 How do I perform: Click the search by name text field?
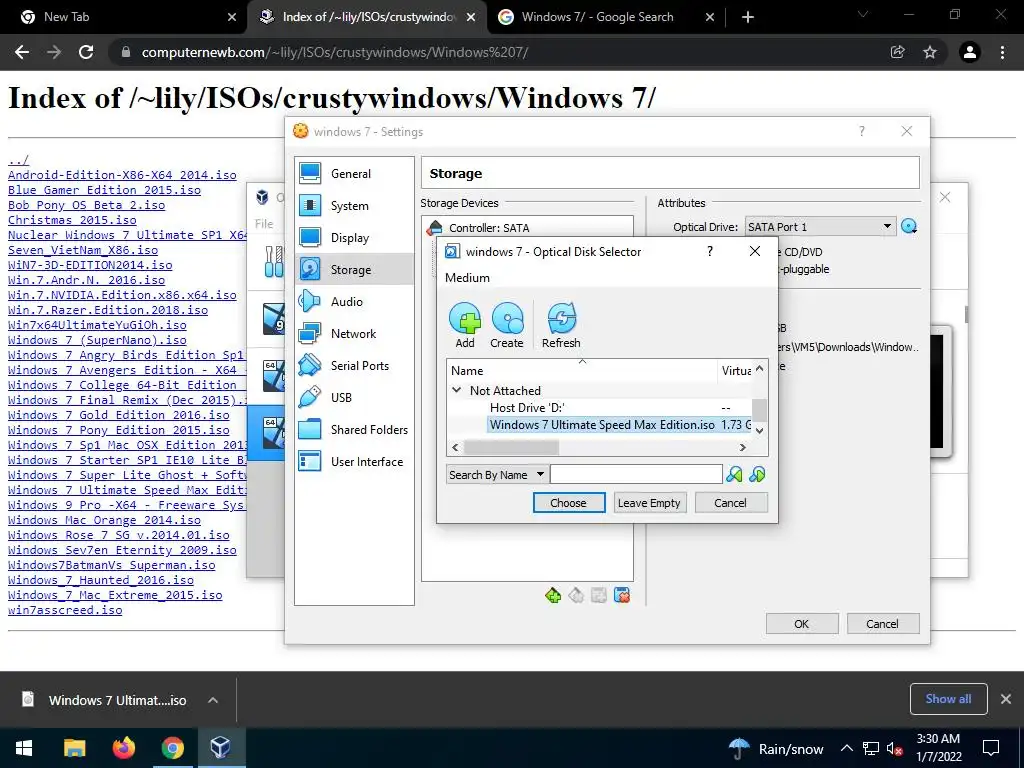636,475
